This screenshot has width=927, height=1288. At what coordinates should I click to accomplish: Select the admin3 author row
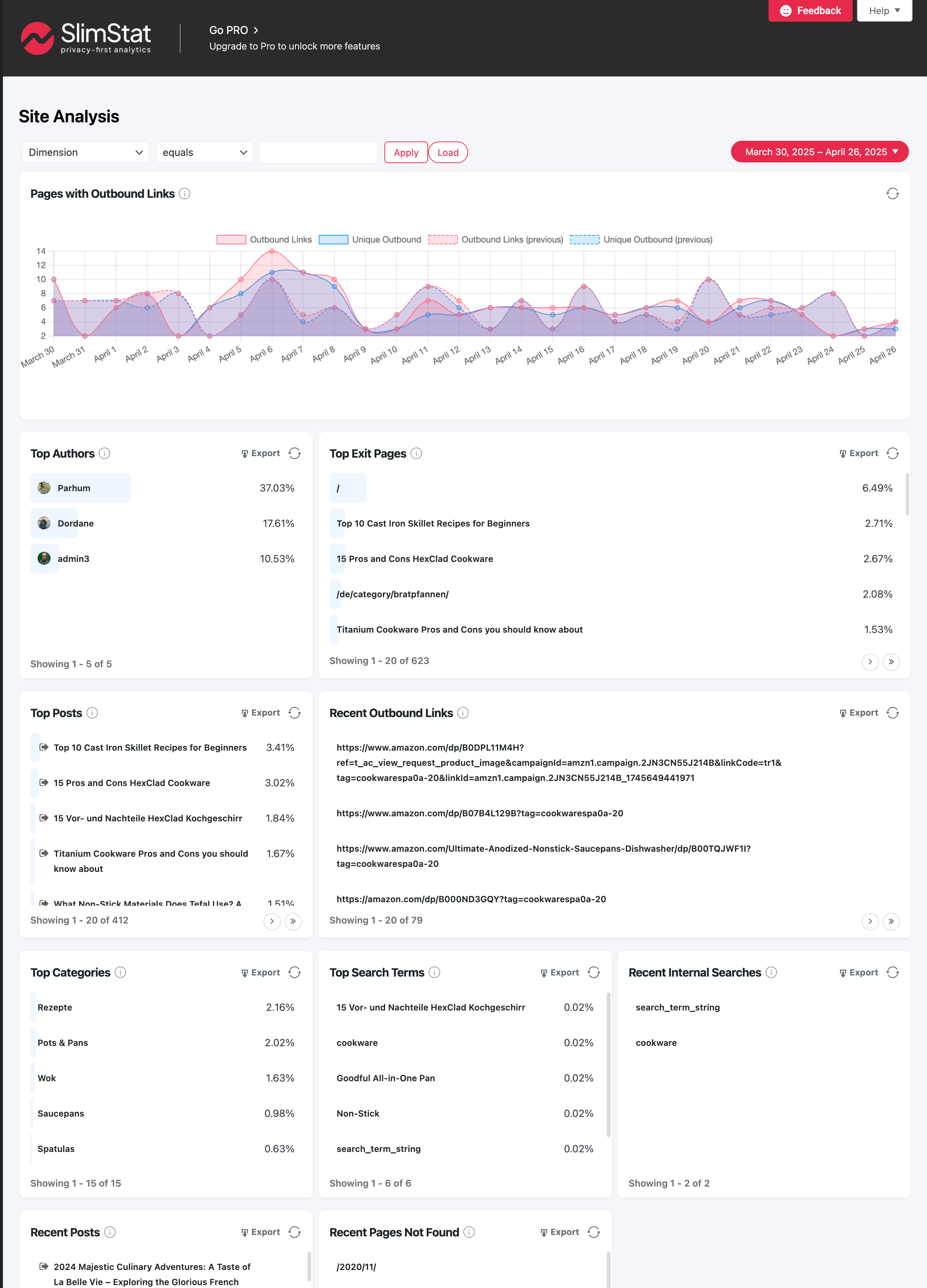[x=165, y=558]
